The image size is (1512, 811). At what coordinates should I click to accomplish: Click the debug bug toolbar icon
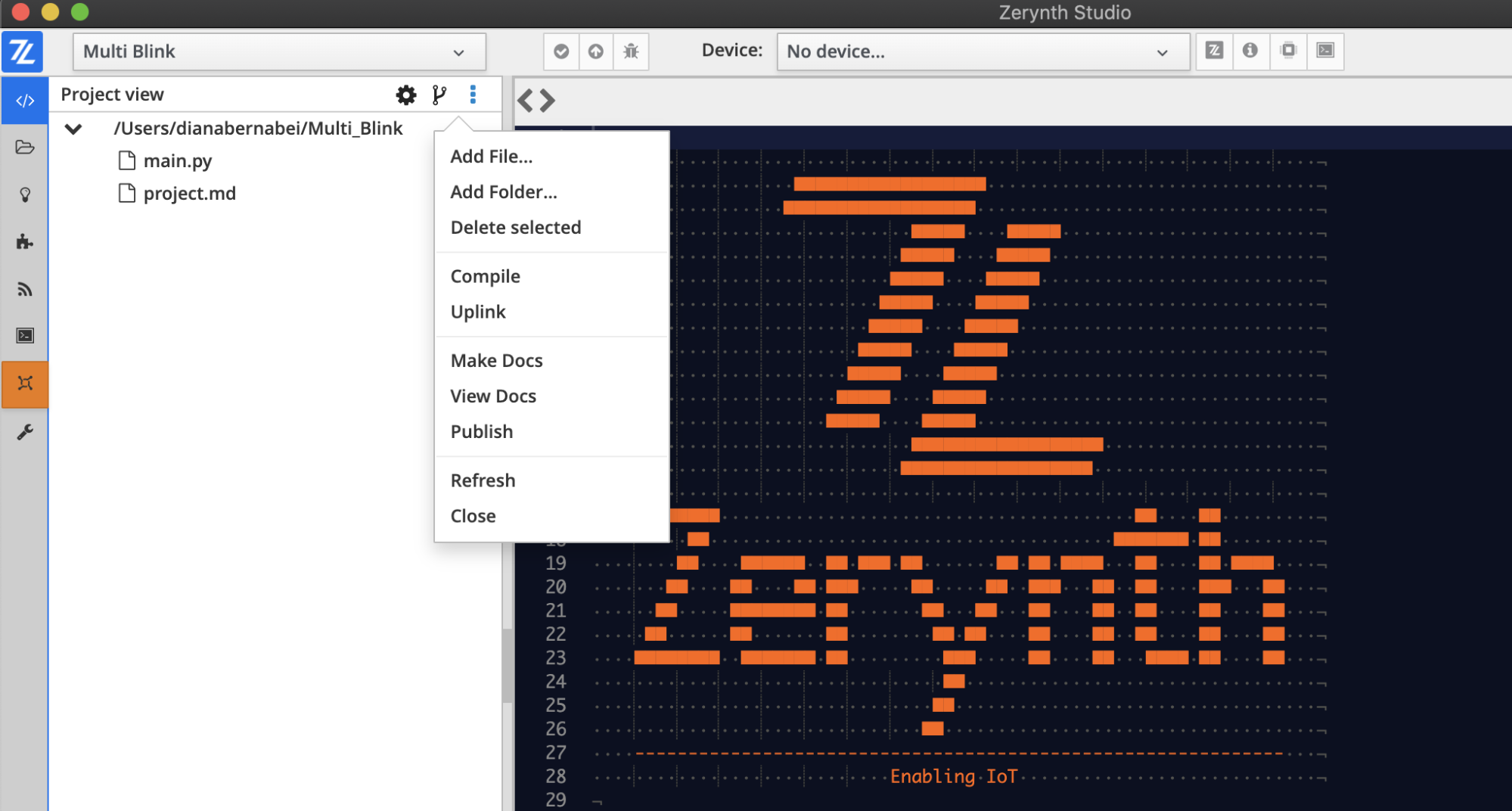tap(631, 51)
